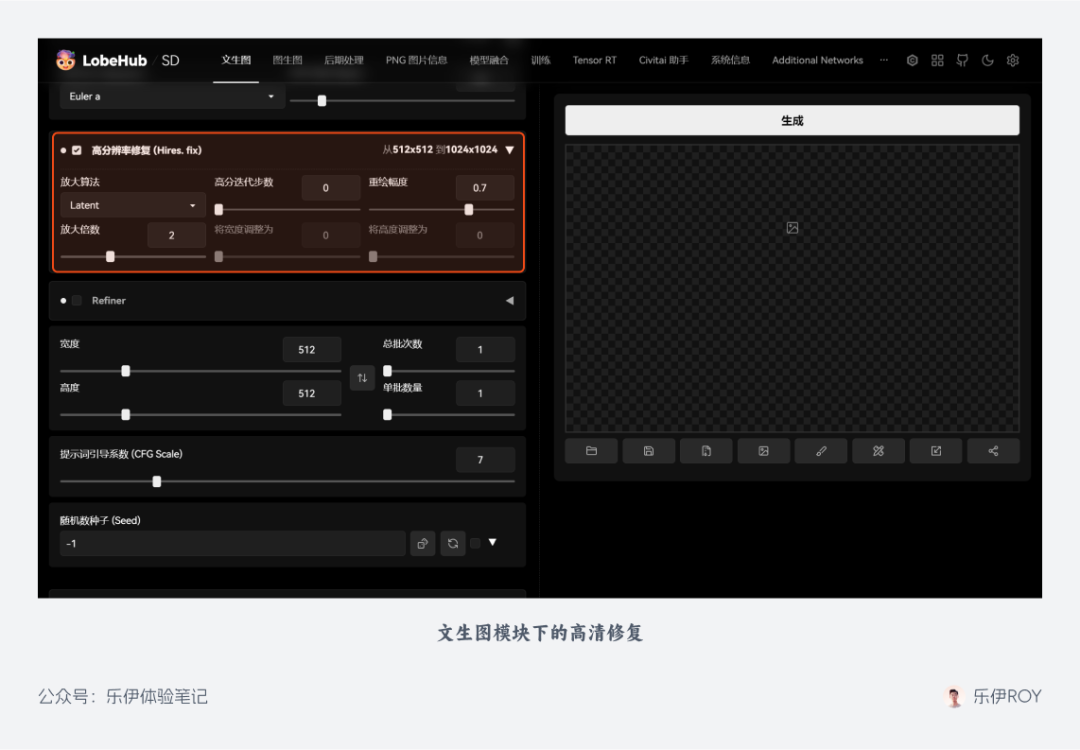The image size is (1080, 750).
Task: Click the reuse seed recycle icon
Action: point(453,543)
